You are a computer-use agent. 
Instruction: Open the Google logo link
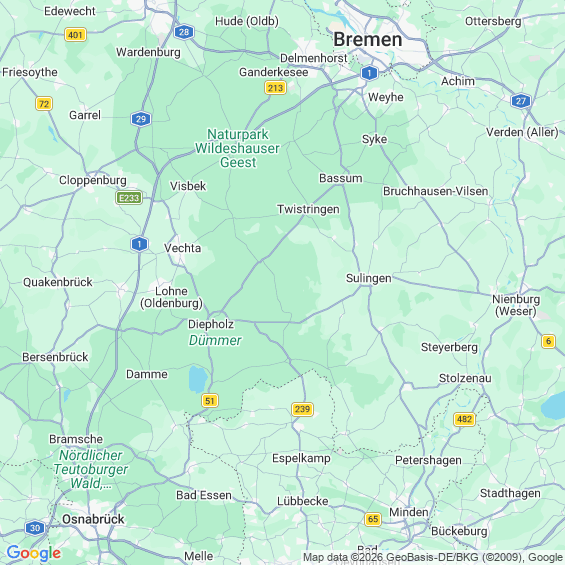click(34, 553)
